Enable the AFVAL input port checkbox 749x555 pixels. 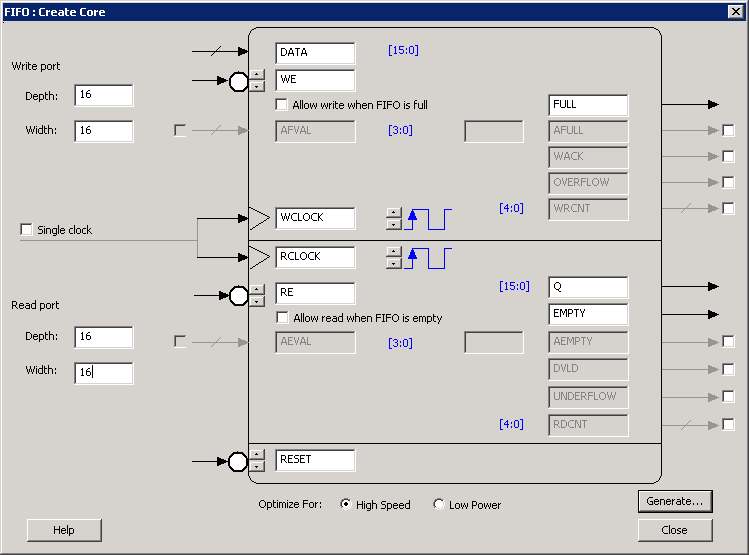coord(180,130)
